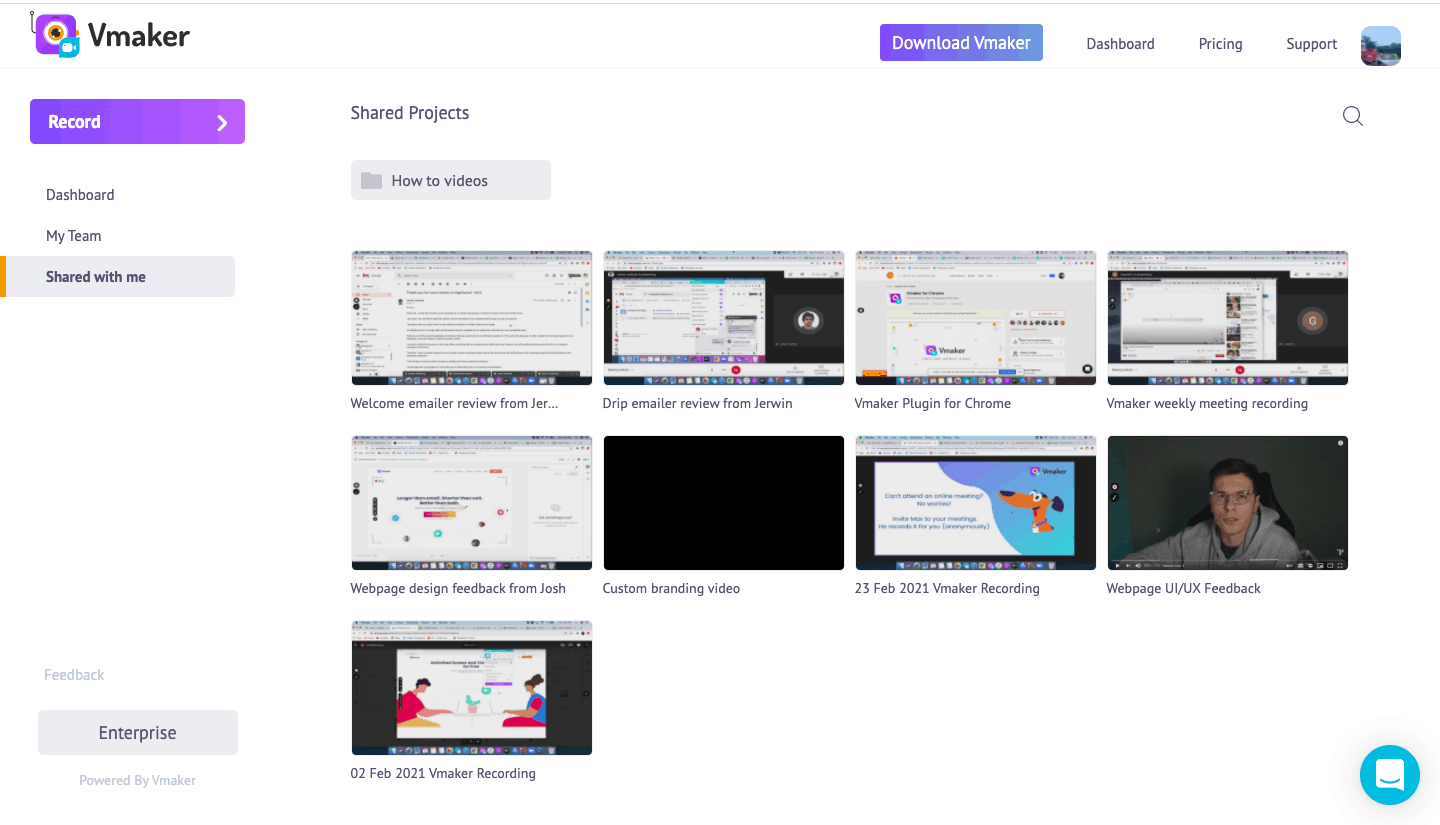Go to the Pricing page
The width and height of the screenshot is (1440, 825).
tap(1220, 44)
